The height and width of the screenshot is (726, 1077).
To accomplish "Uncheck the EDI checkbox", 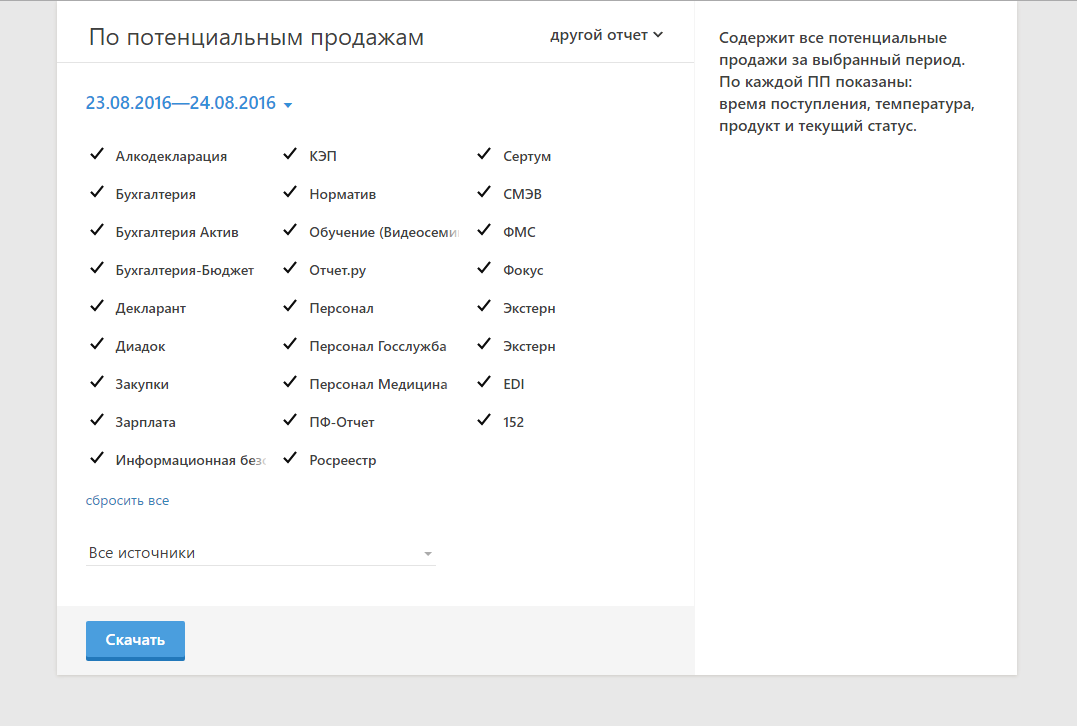I will coord(484,383).
